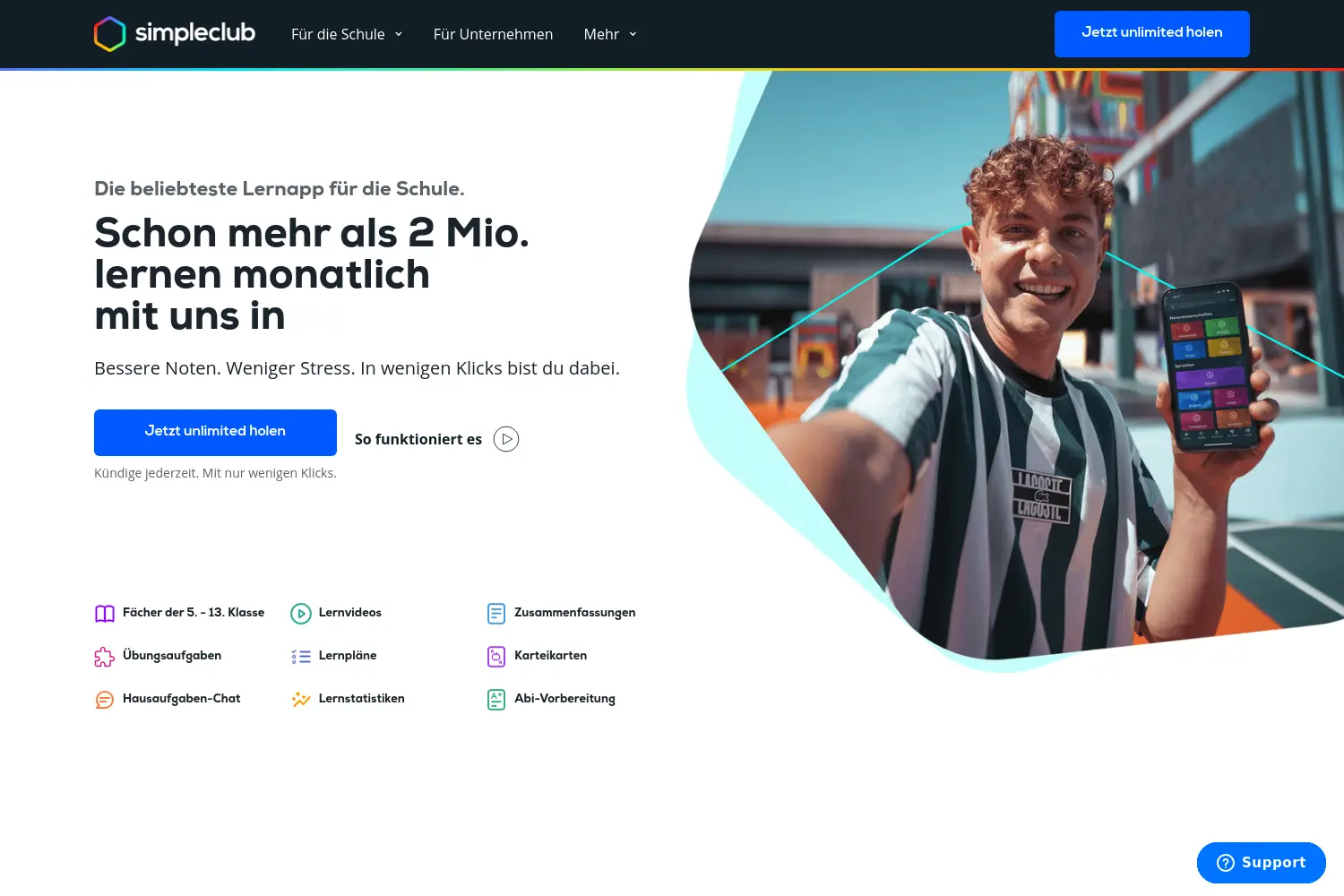Open the Für Unternehmen menu item

pos(493,34)
